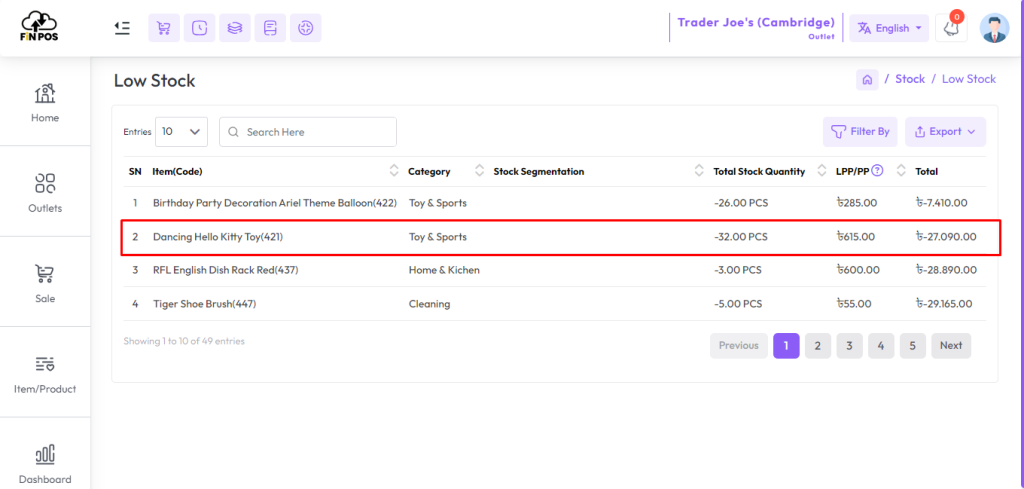Screen dimensions: 1024x489
Task: Click the Showing 1 to 10 entries text
Action: click(184, 341)
